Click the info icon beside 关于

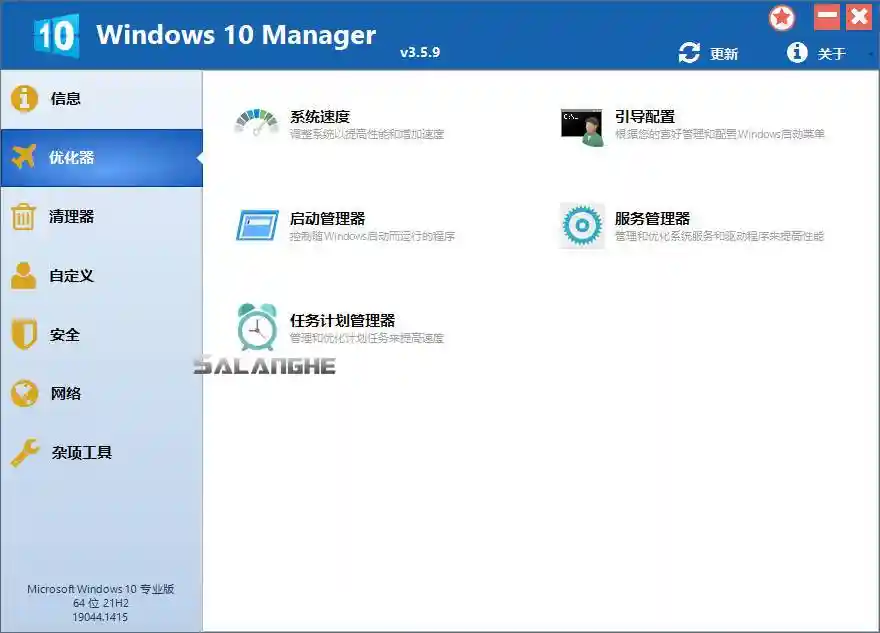click(796, 55)
